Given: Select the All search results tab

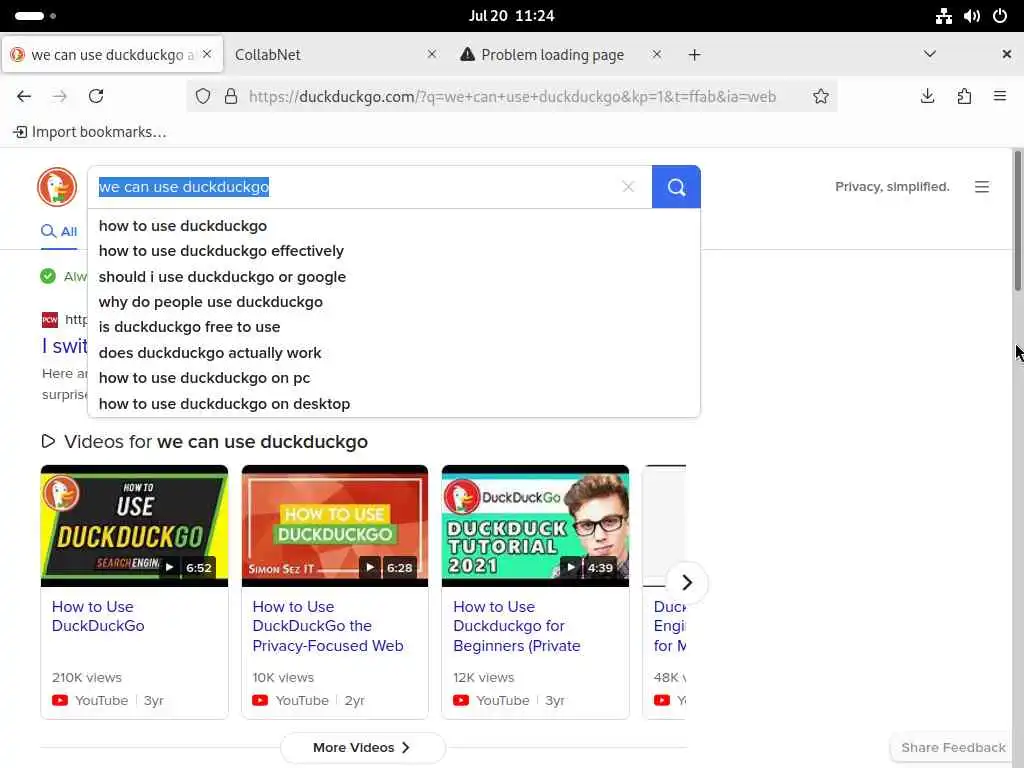Looking at the screenshot, I should pos(59,231).
